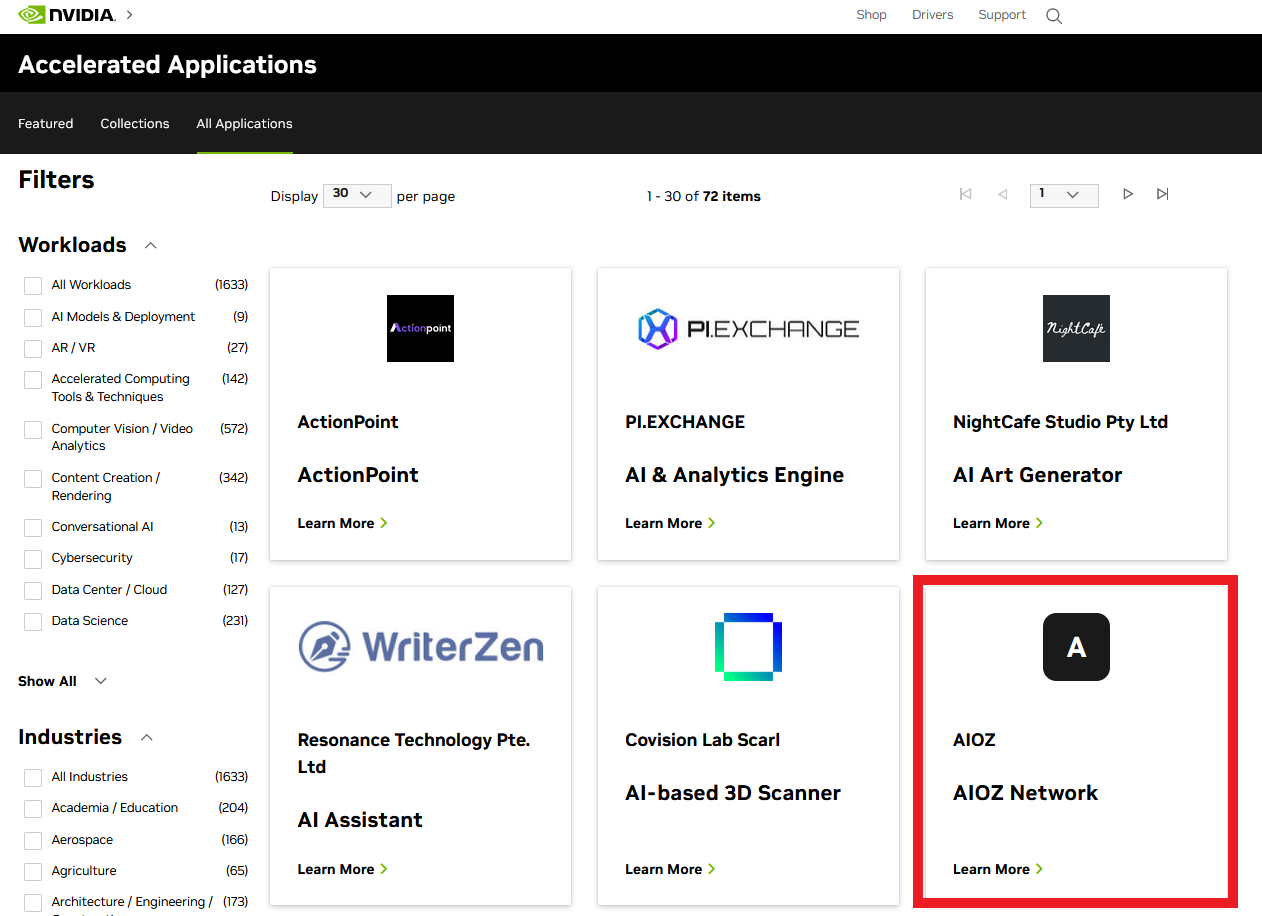
Task: Open the search magnifier icon
Action: [x=1054, y=16]
